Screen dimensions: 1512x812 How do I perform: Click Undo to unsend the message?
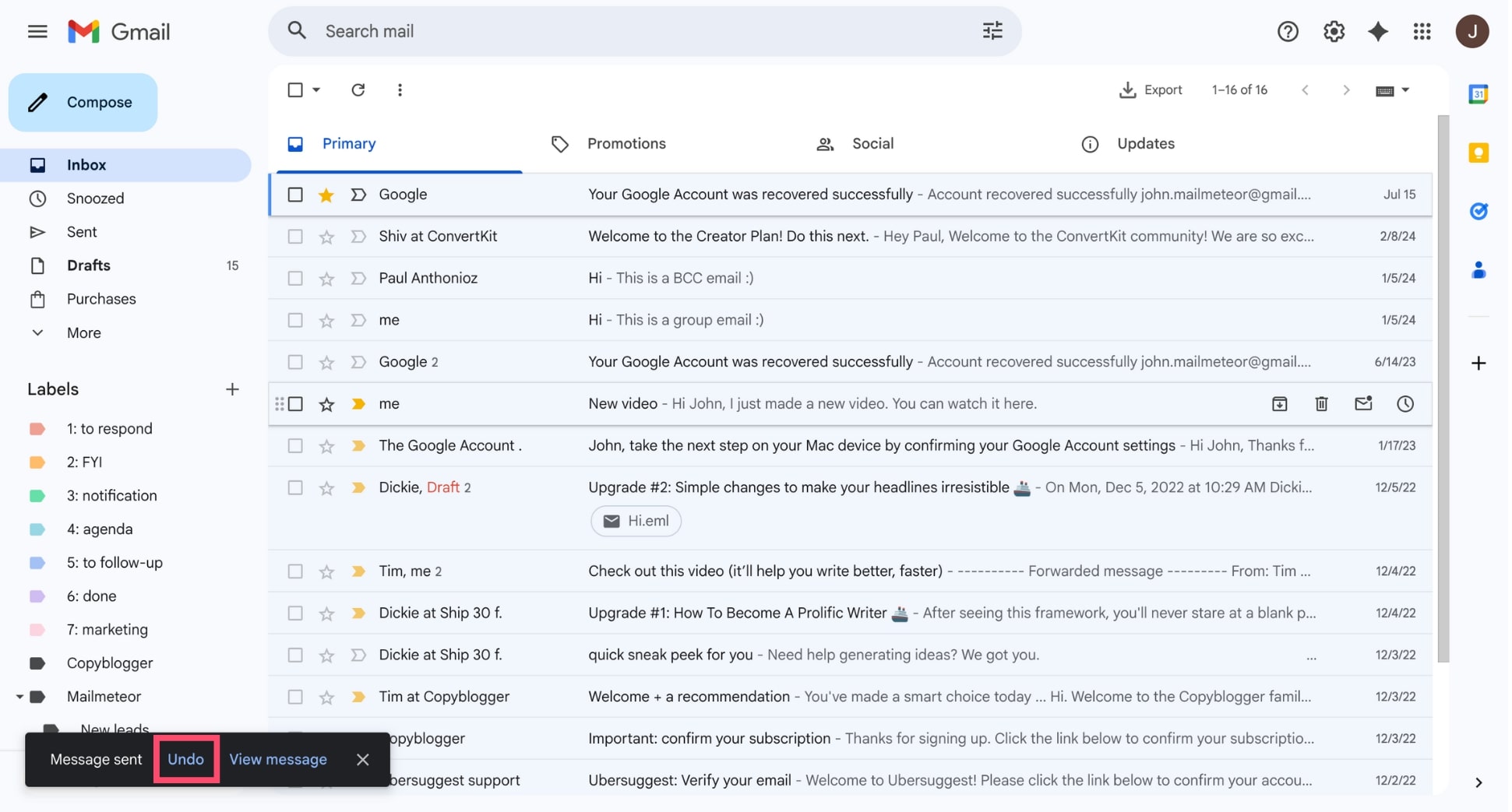point(185,759)
